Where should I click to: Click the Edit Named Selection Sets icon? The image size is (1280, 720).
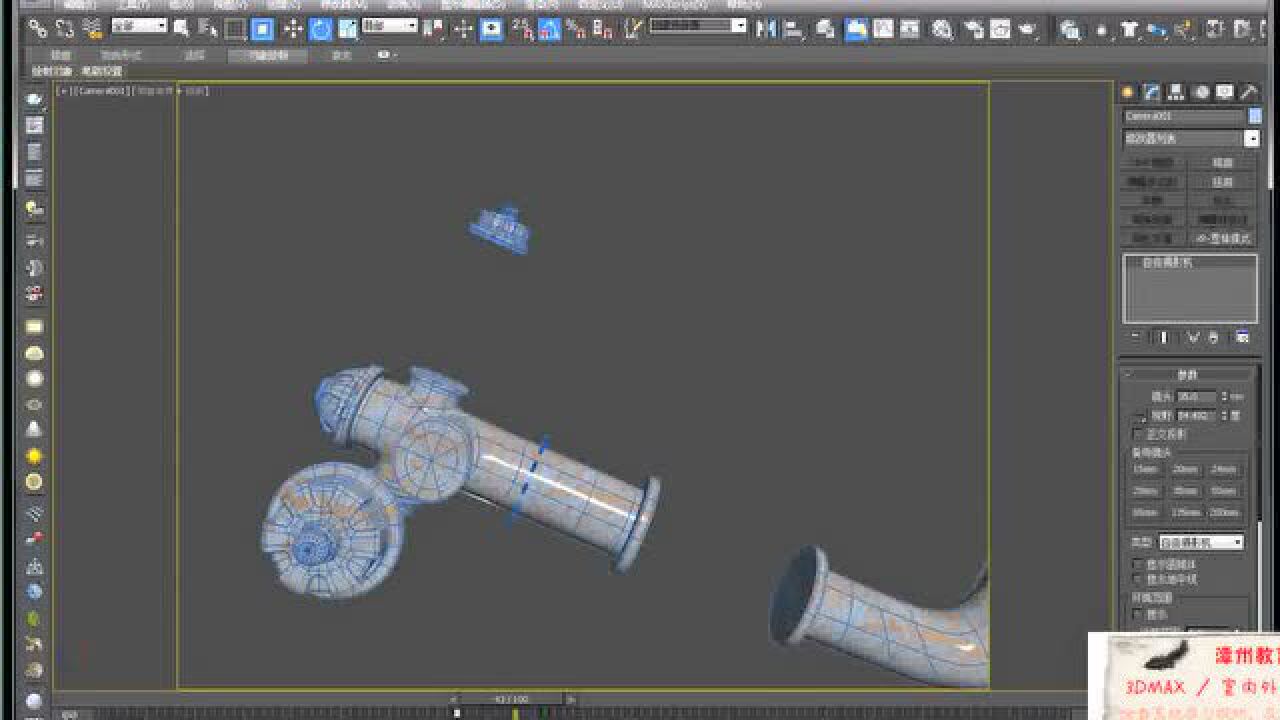click(x=632, y=29)
